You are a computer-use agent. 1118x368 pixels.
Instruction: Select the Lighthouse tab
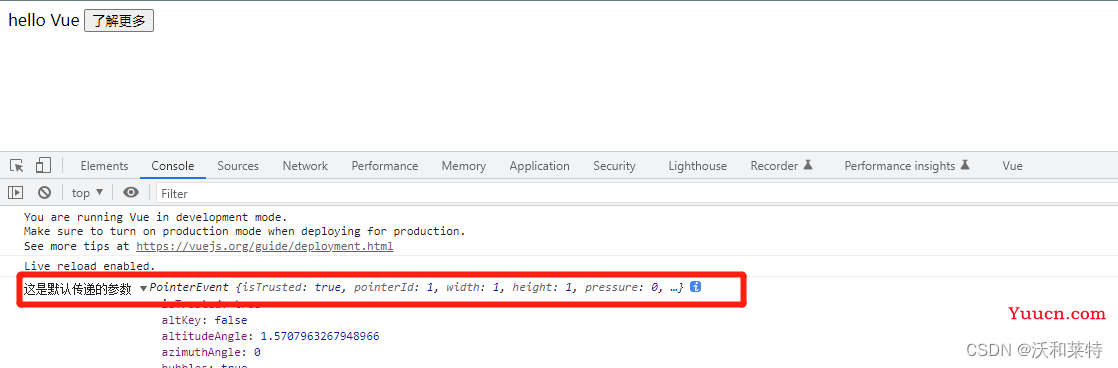pos(697,165)
